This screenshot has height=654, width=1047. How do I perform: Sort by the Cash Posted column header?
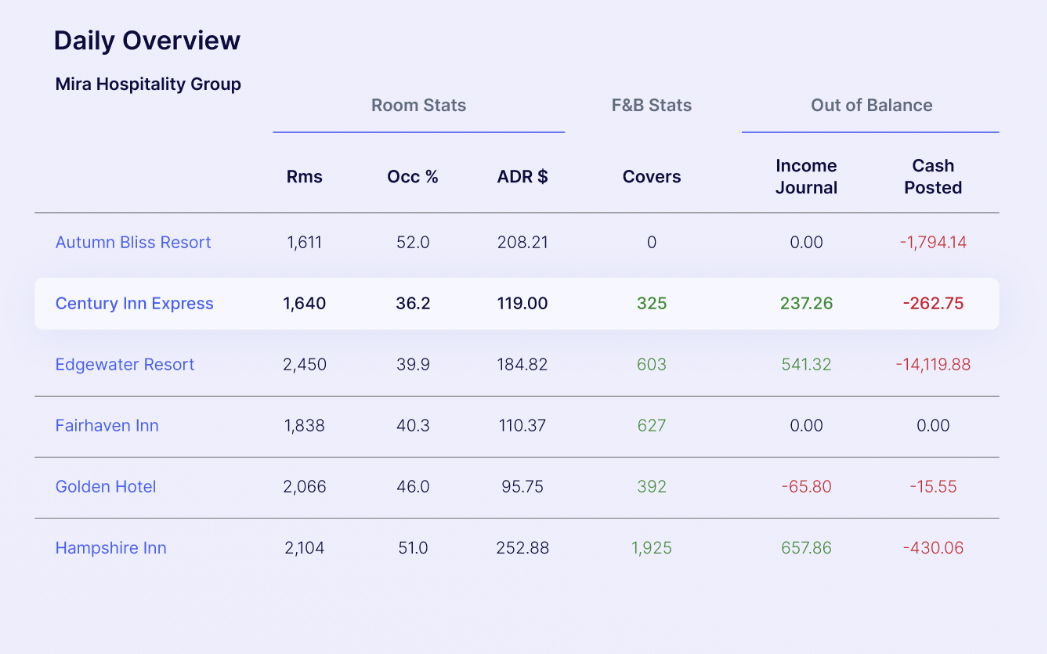(933, 177)
